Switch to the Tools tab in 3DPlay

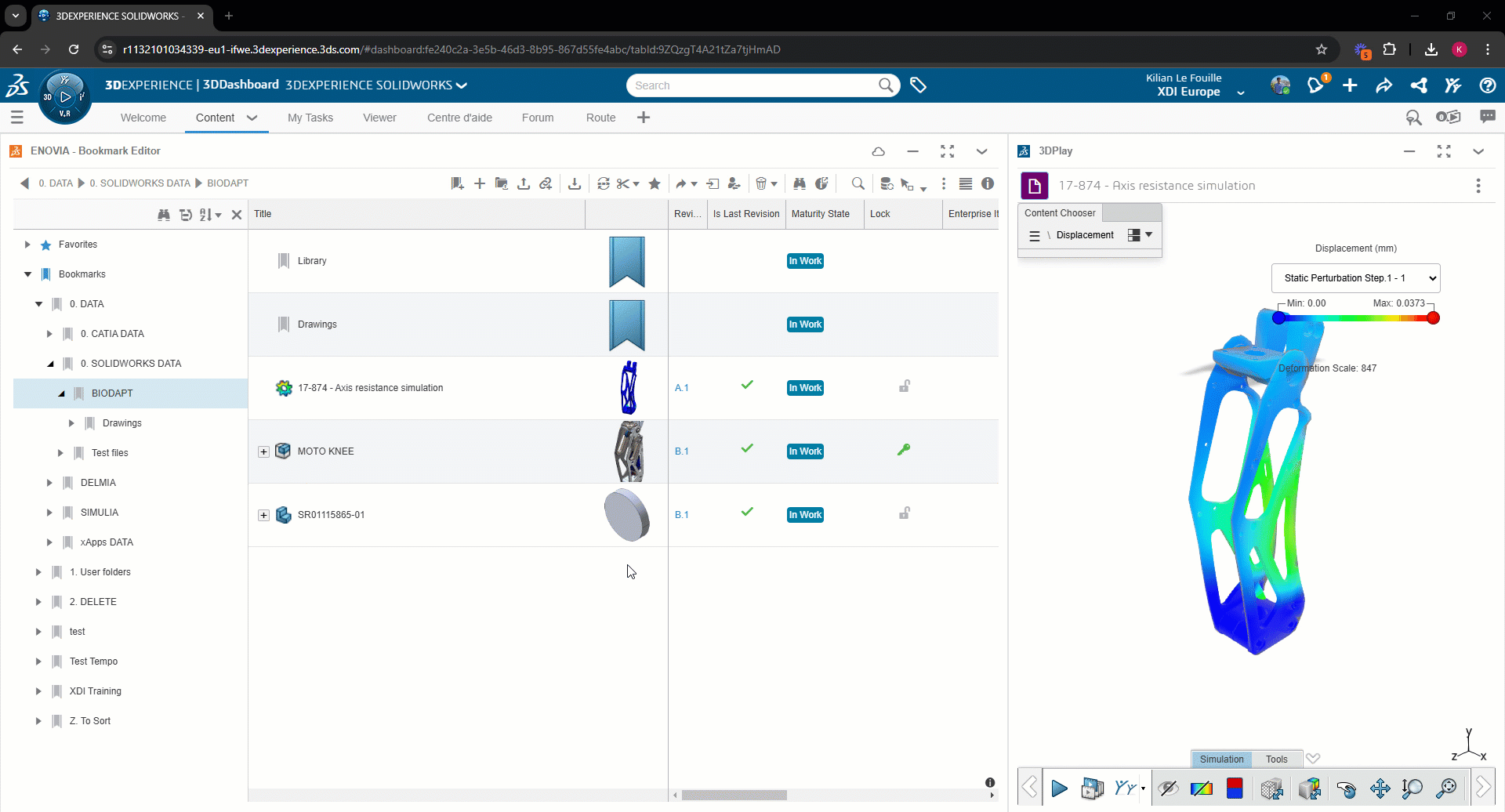(x=1276, y=759)
